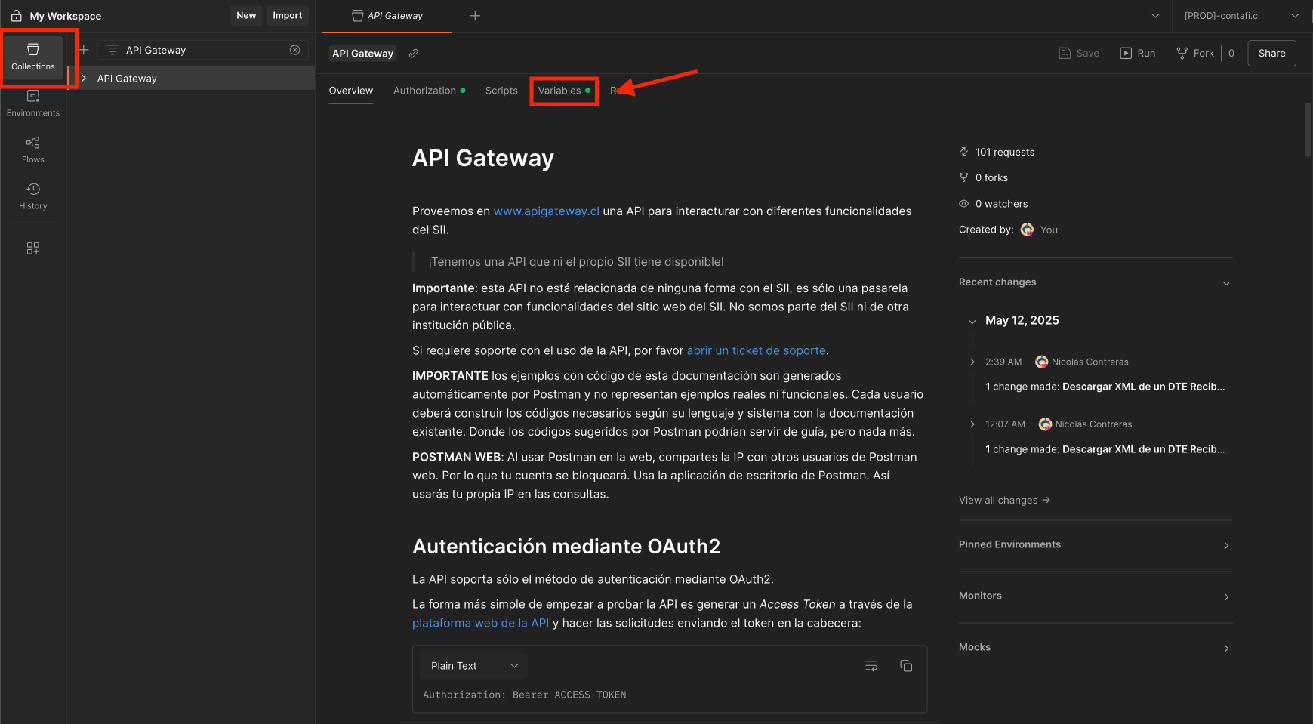Run the collection
Screen dimensions: 1313x724
1138,53
